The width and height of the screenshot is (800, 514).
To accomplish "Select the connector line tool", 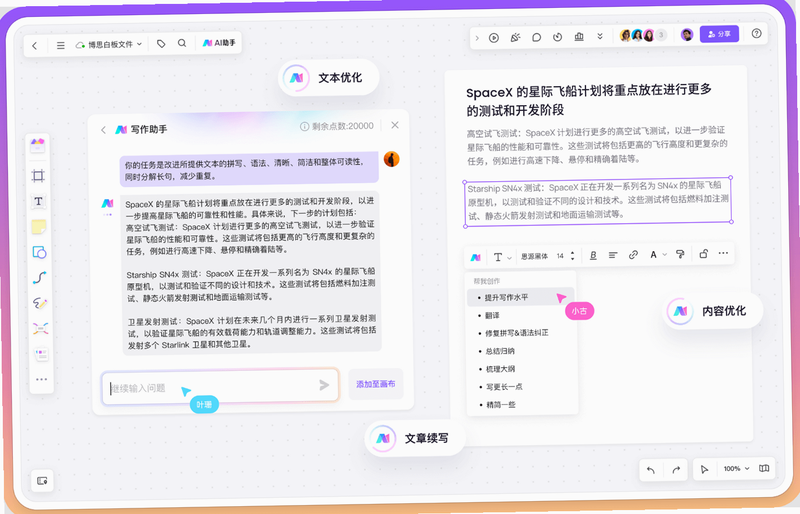I will (x=40, y=278).
